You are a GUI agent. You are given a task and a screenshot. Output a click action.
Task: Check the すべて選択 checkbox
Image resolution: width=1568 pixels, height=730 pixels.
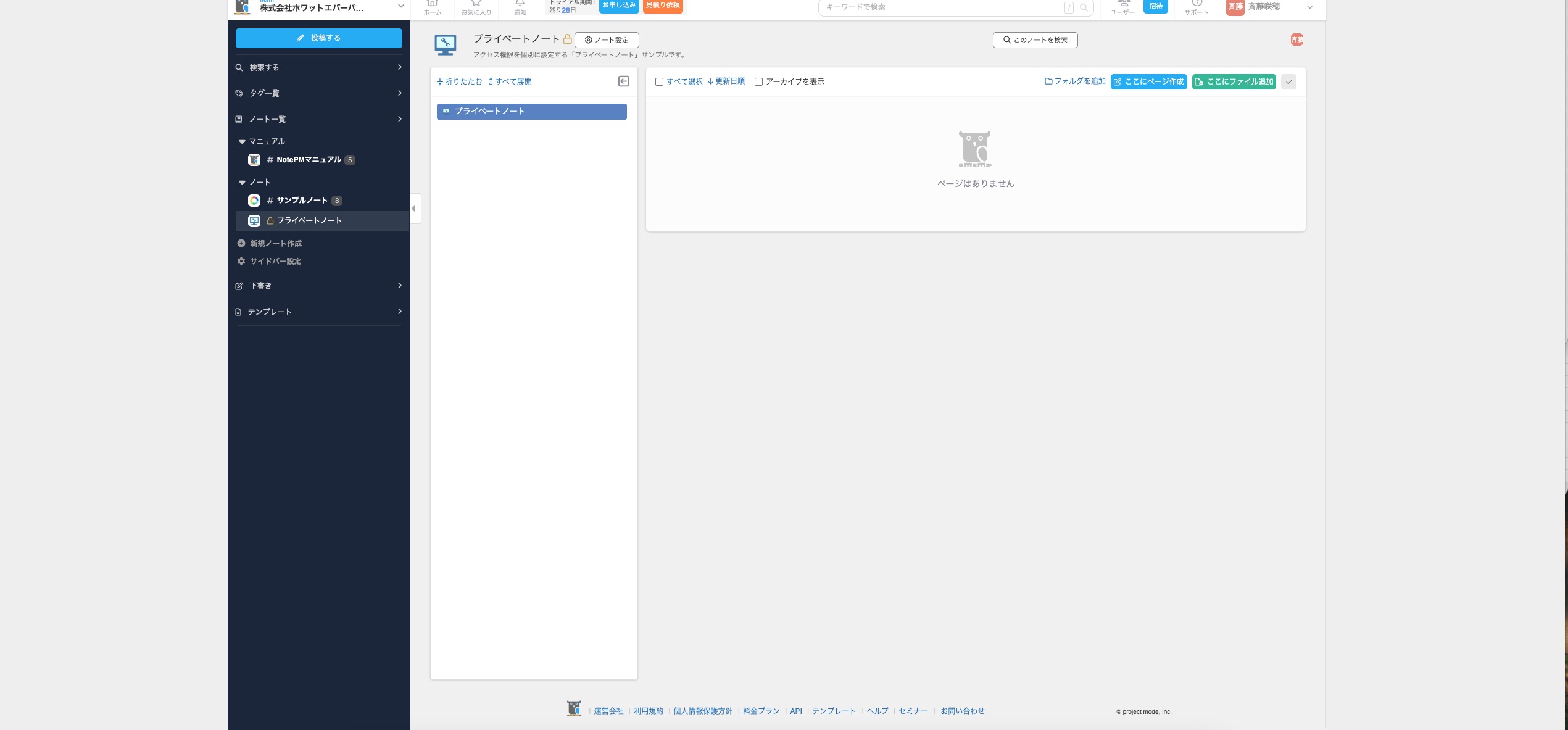pos(659,81)
